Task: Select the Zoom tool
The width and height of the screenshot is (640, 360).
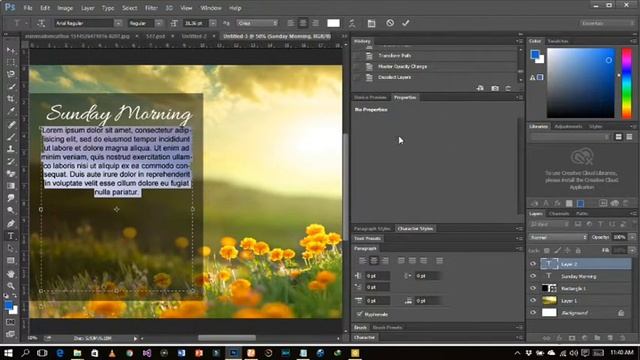Action: pyautogui.click(x=11, y=286)
